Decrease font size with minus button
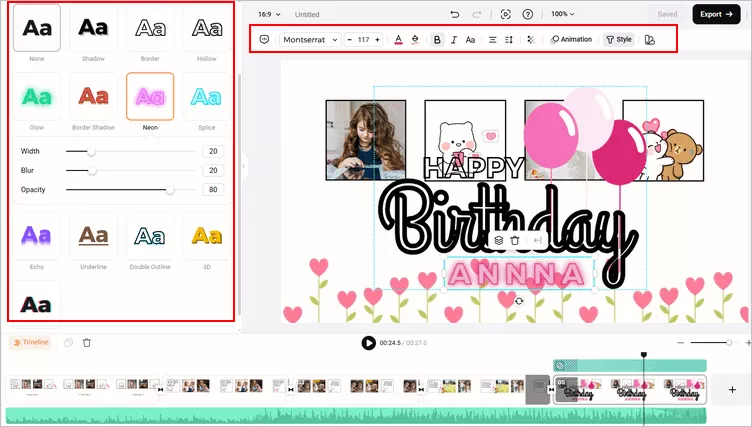752x427 pixels. 350,39
